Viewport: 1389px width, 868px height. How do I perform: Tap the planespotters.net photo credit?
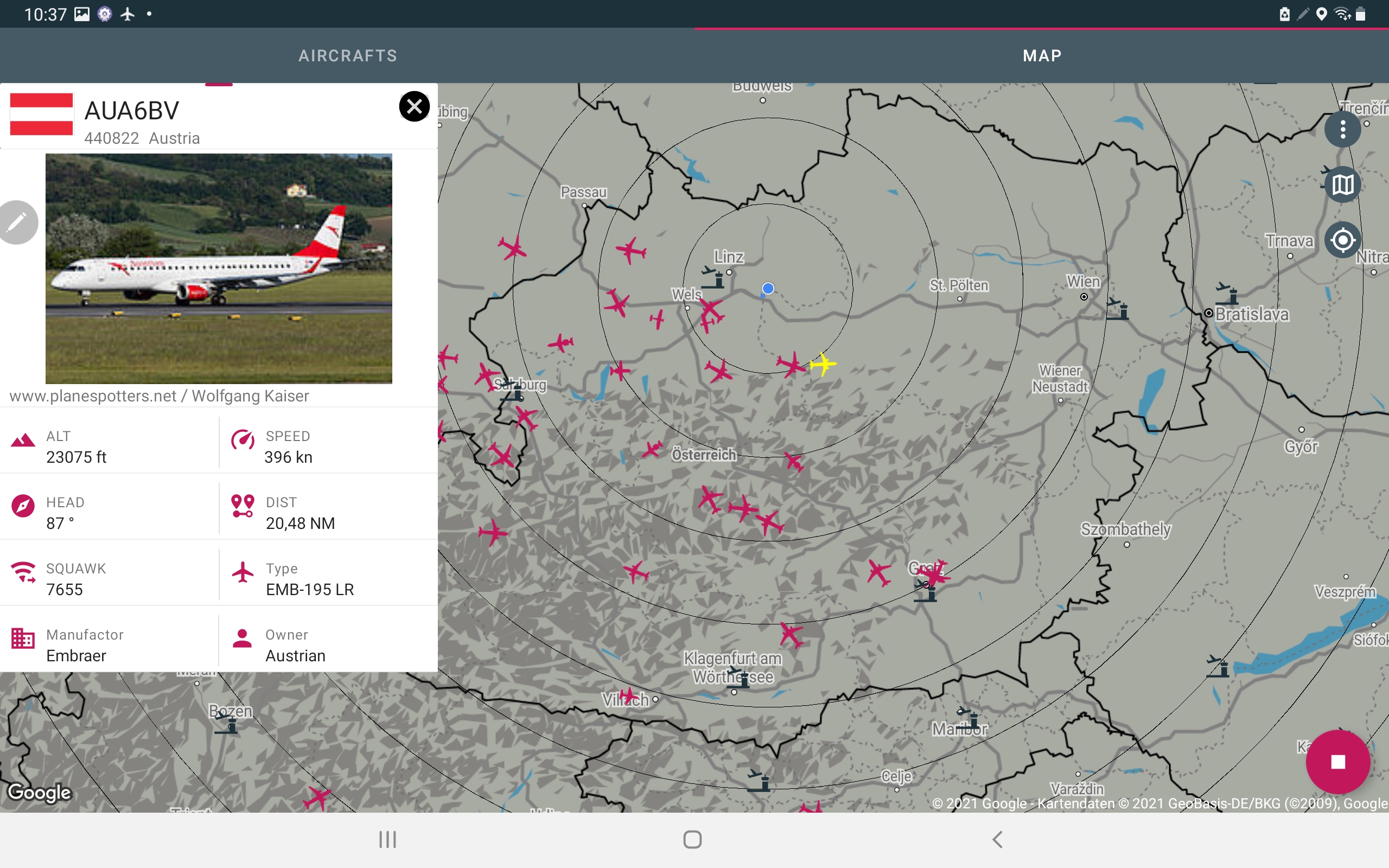tap(159, 395)
